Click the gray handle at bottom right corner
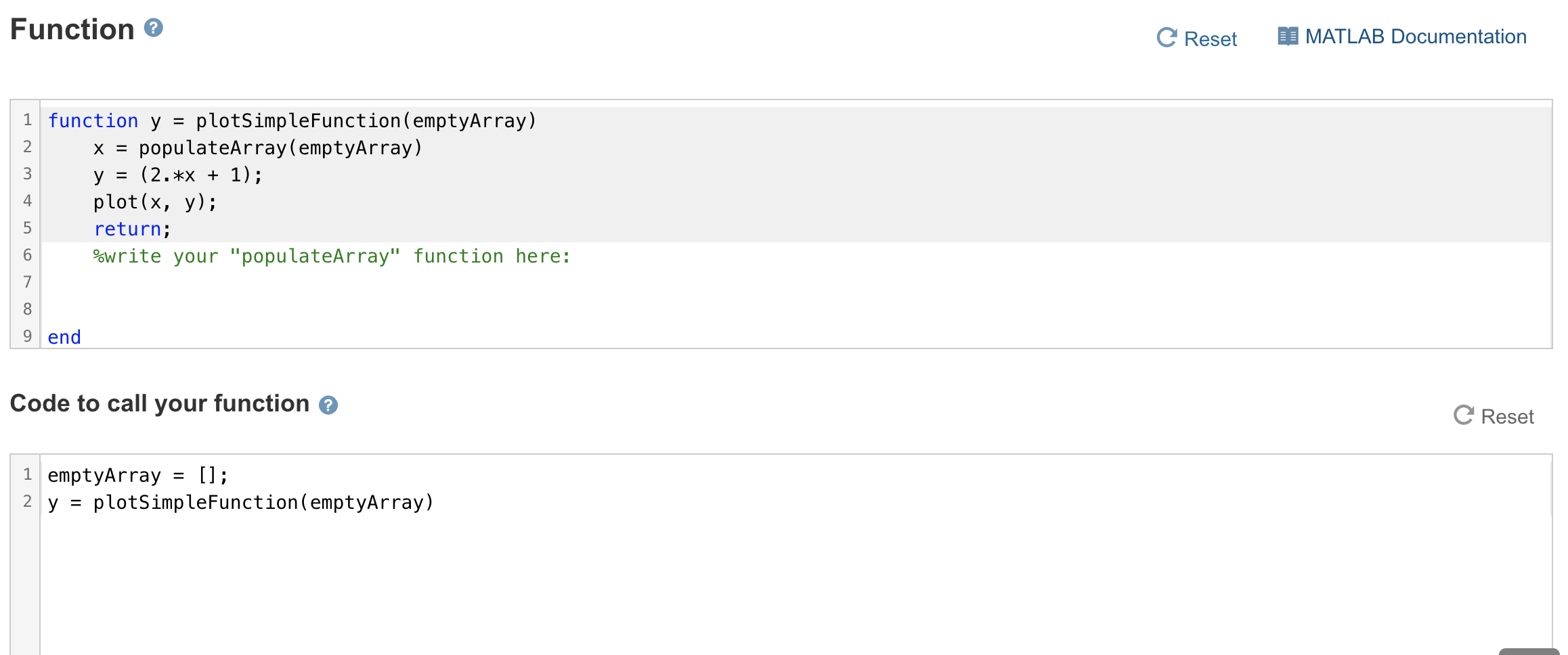This screenshot has height=655, width=1568. [1529, 652]
